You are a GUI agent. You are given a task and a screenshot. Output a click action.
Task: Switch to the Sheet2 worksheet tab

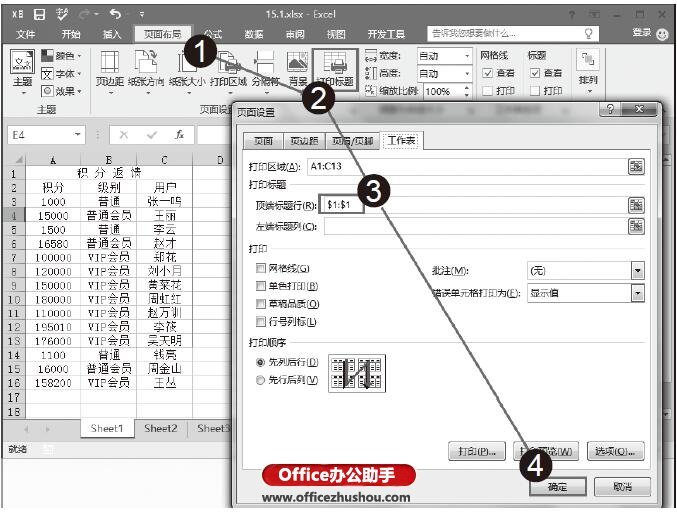161,428
